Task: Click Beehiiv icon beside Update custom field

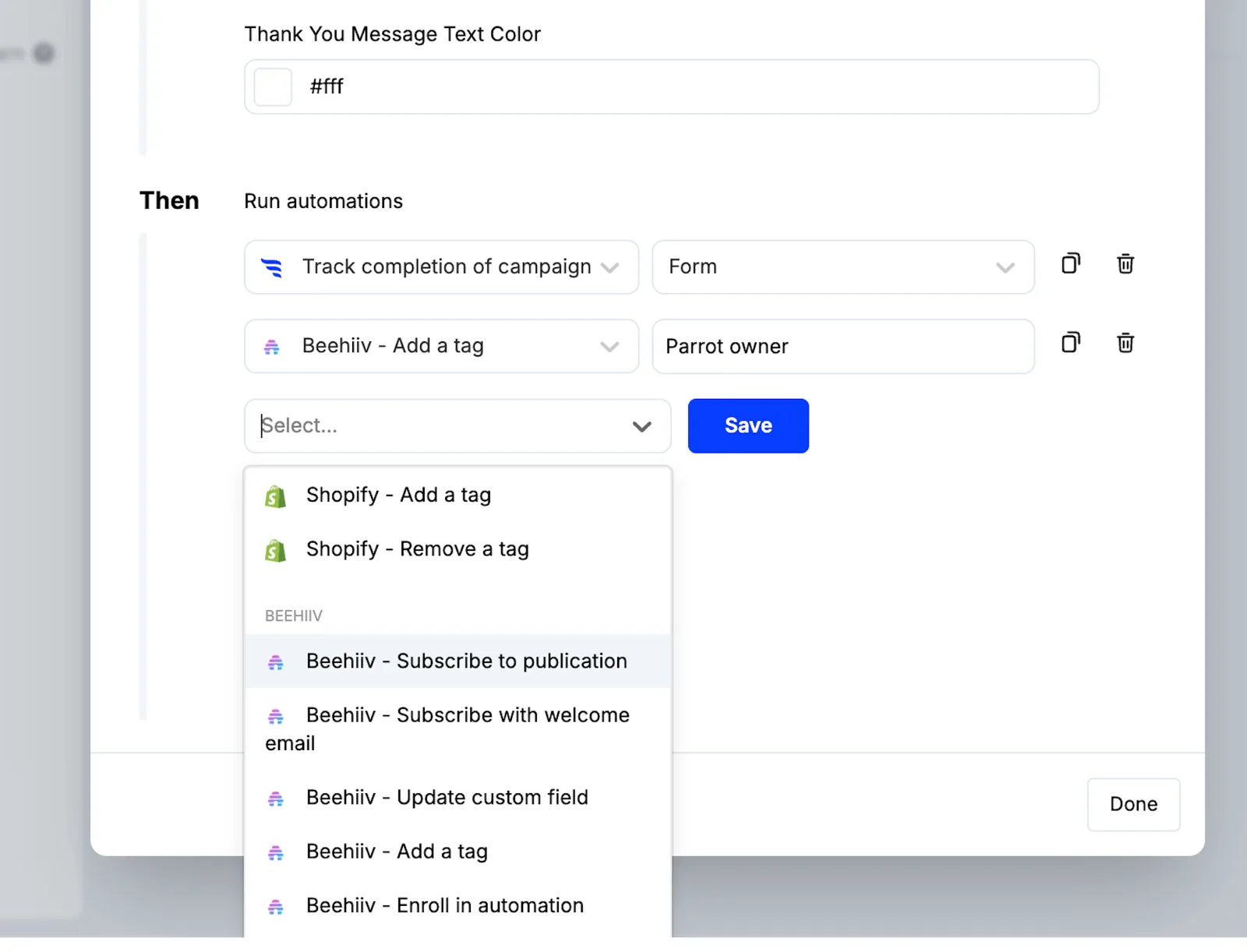Action: 276,799
